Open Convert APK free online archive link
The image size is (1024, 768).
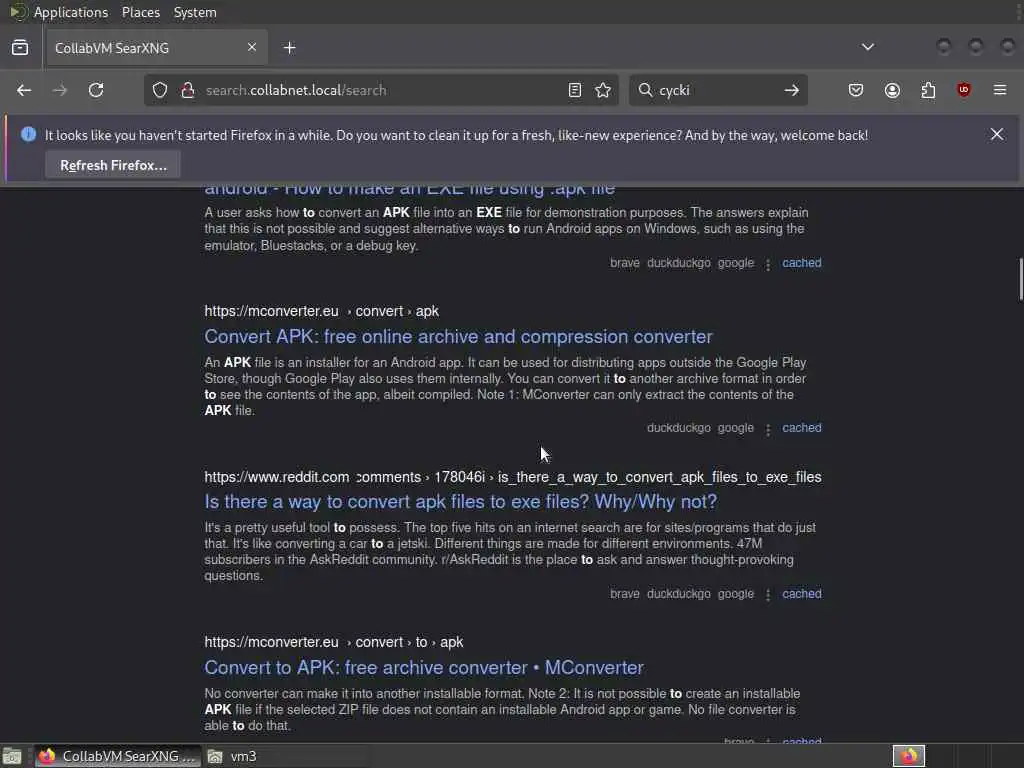pos(458,337)
